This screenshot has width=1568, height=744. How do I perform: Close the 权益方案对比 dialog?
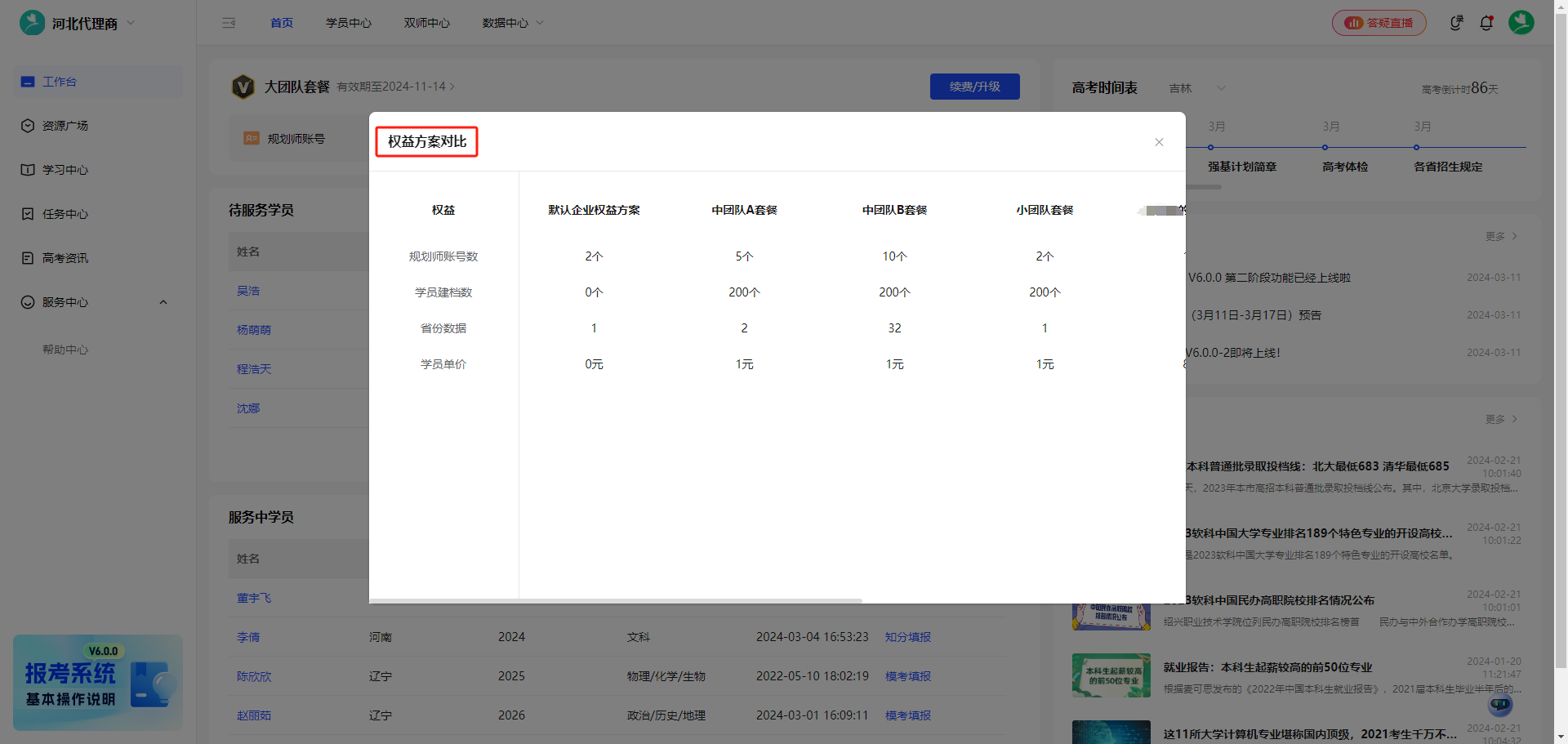[1159, 142]
